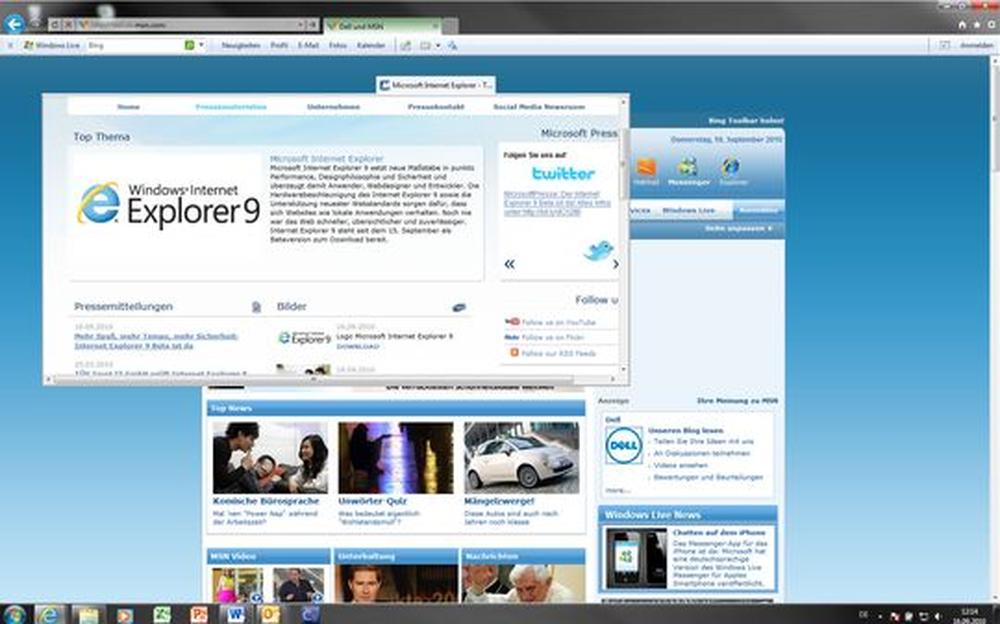This screenshot has height=624, width=1000.
Task: Click the Follow us on Flickr icon
Action: (512, 336)
